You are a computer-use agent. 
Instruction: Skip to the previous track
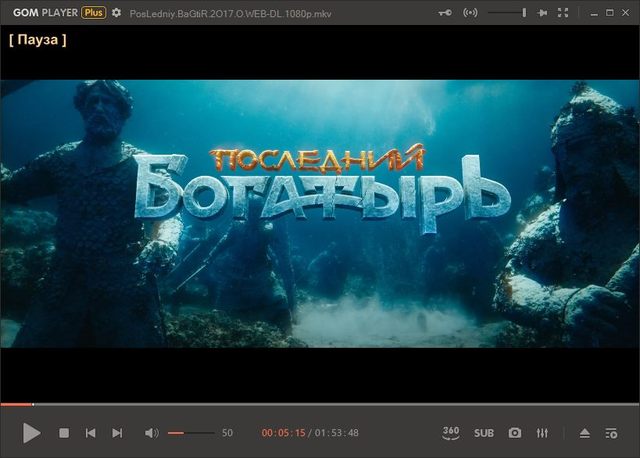(91, 433)
